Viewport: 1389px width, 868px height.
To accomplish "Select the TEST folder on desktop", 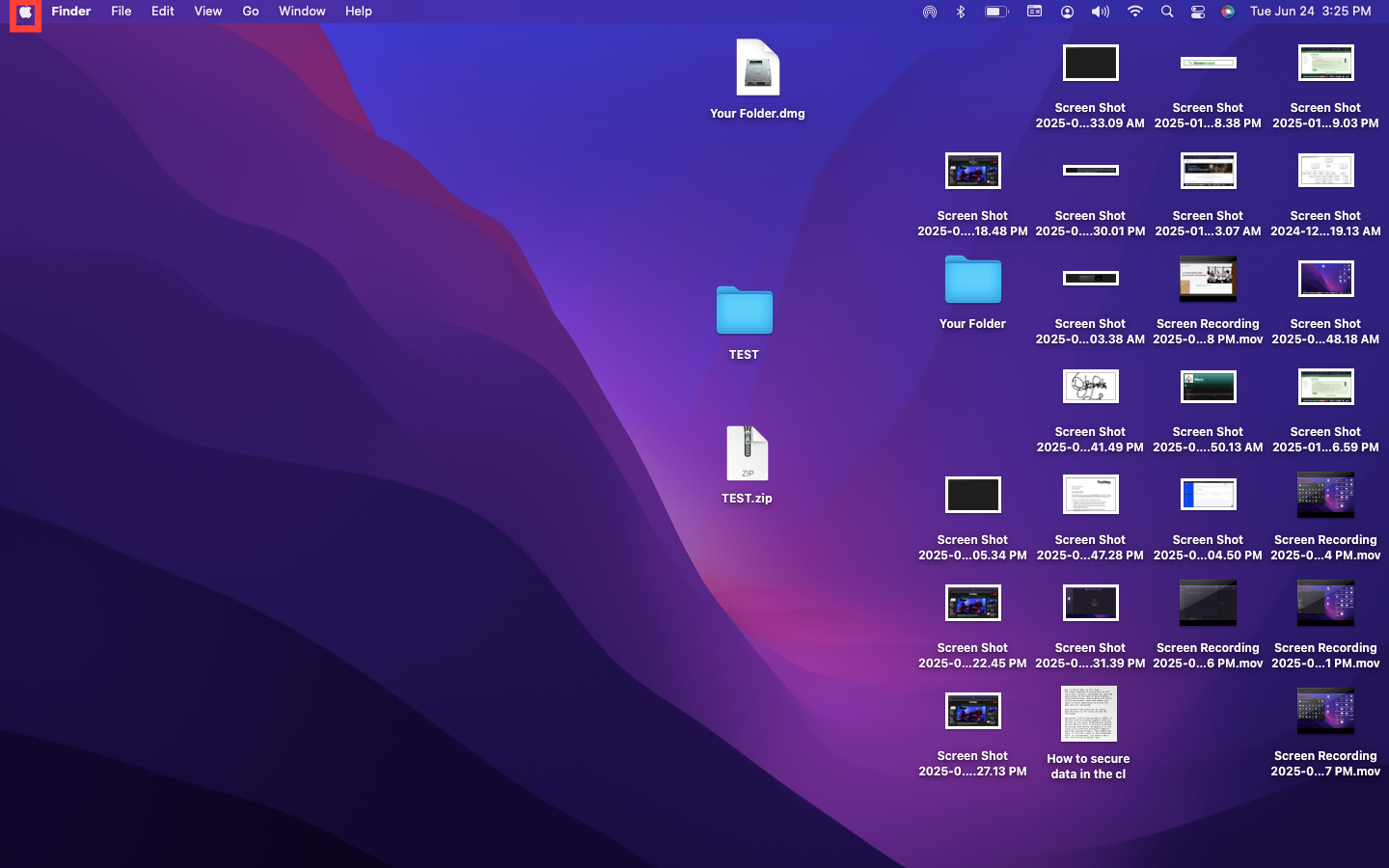I will (x=744, y=311).
